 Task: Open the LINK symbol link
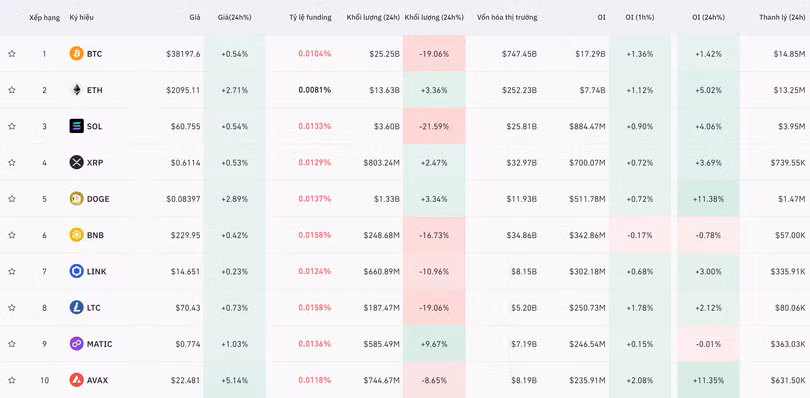coord(97,271)
